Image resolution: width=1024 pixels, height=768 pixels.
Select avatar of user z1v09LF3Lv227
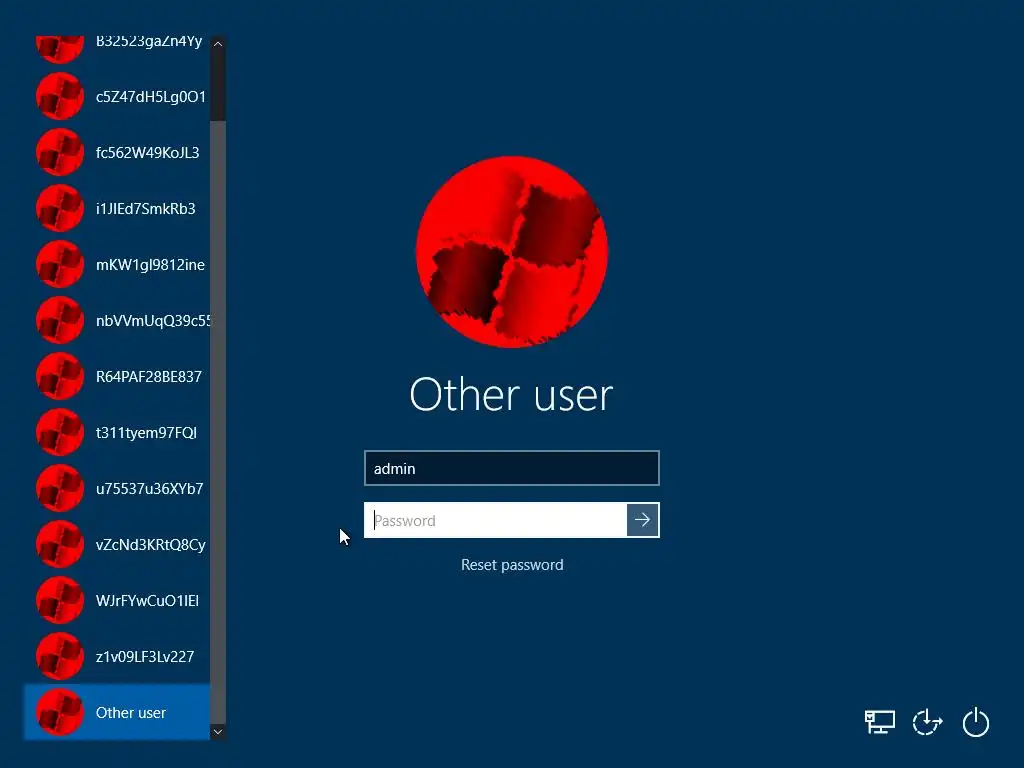tap(60, 656)
